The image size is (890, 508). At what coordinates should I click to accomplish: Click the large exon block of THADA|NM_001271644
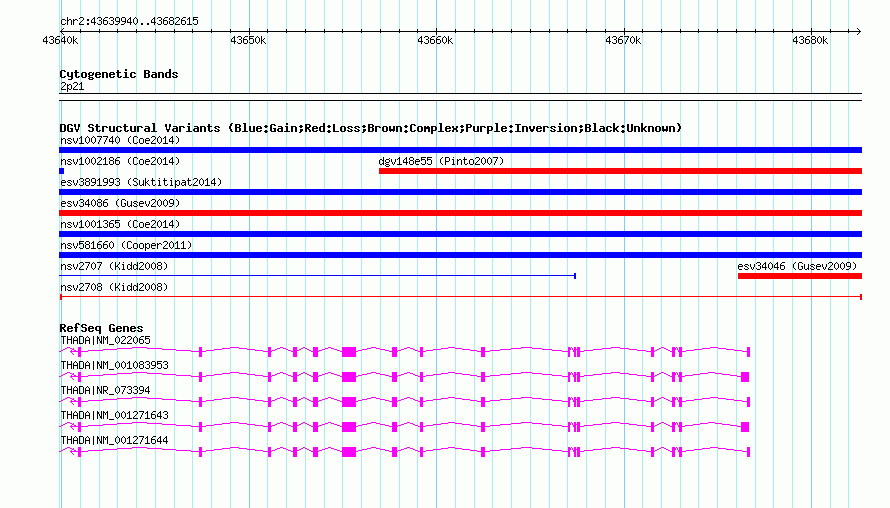click(x=349, y=452)
